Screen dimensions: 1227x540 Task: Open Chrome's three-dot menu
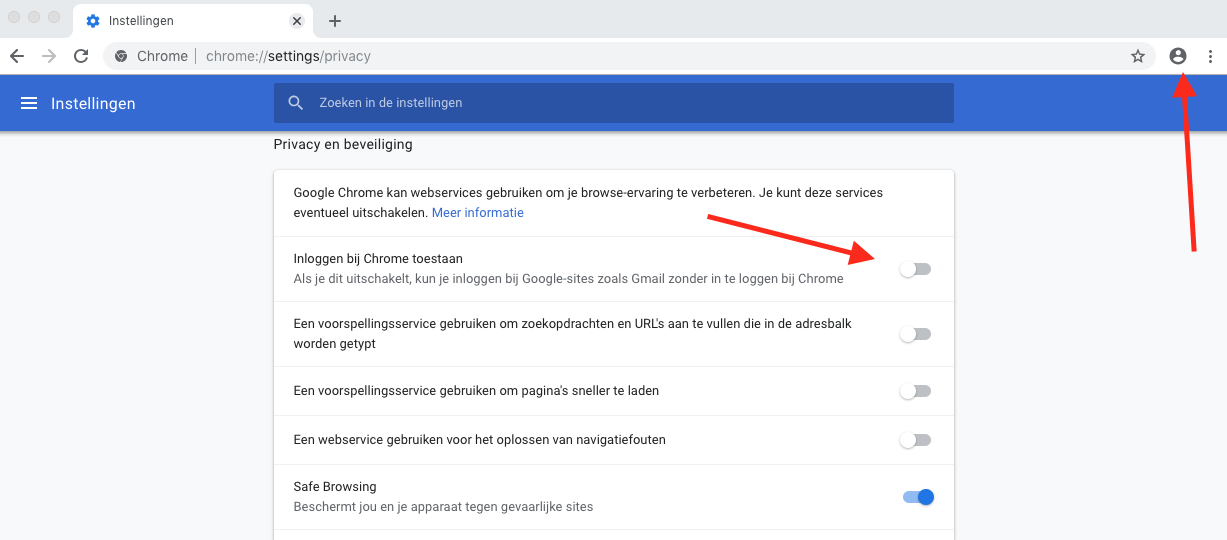1210,56
